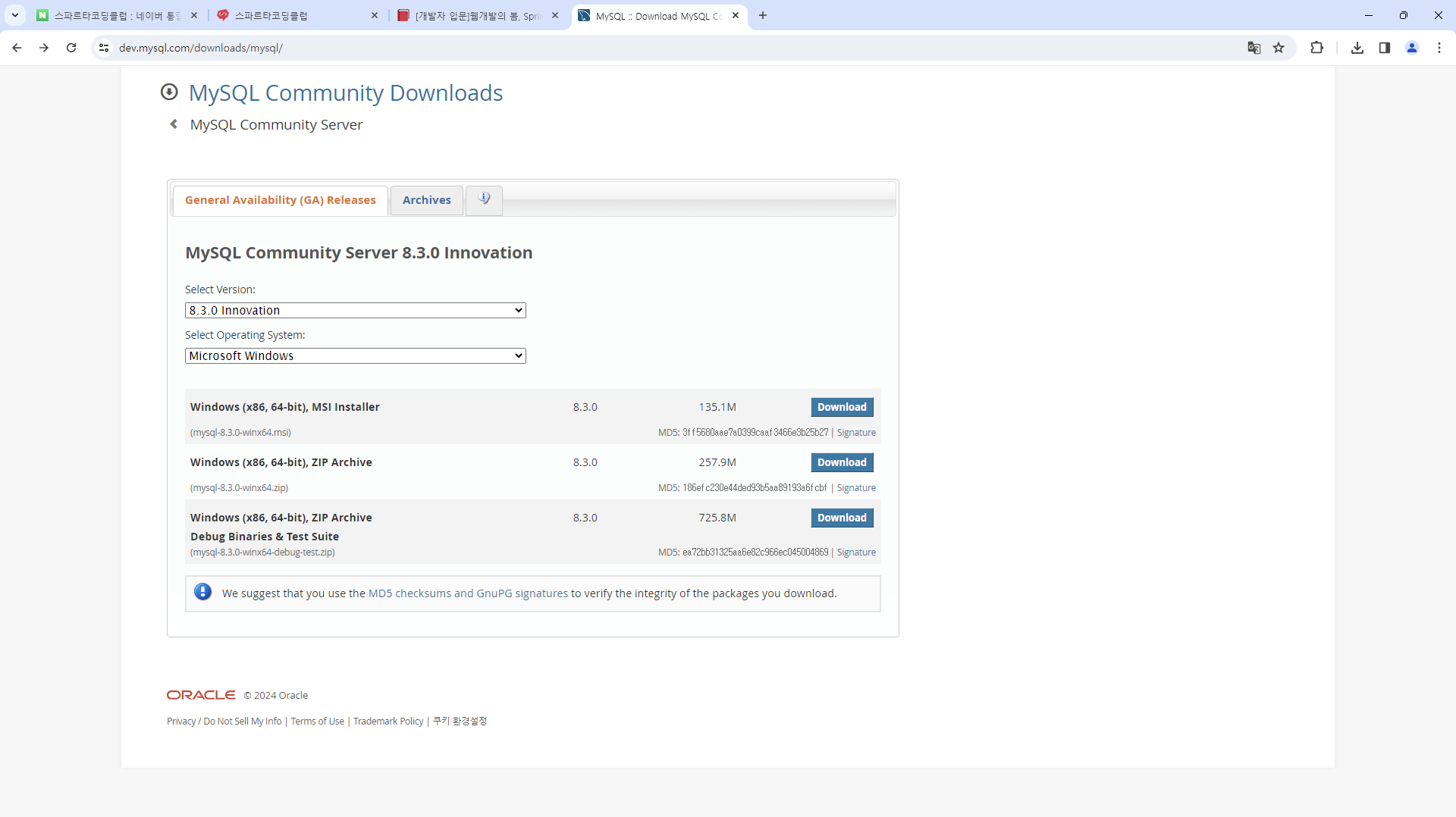Open MD5 checksums and GnuPG signatures link
1456x817 pixels.
point(468,593)
